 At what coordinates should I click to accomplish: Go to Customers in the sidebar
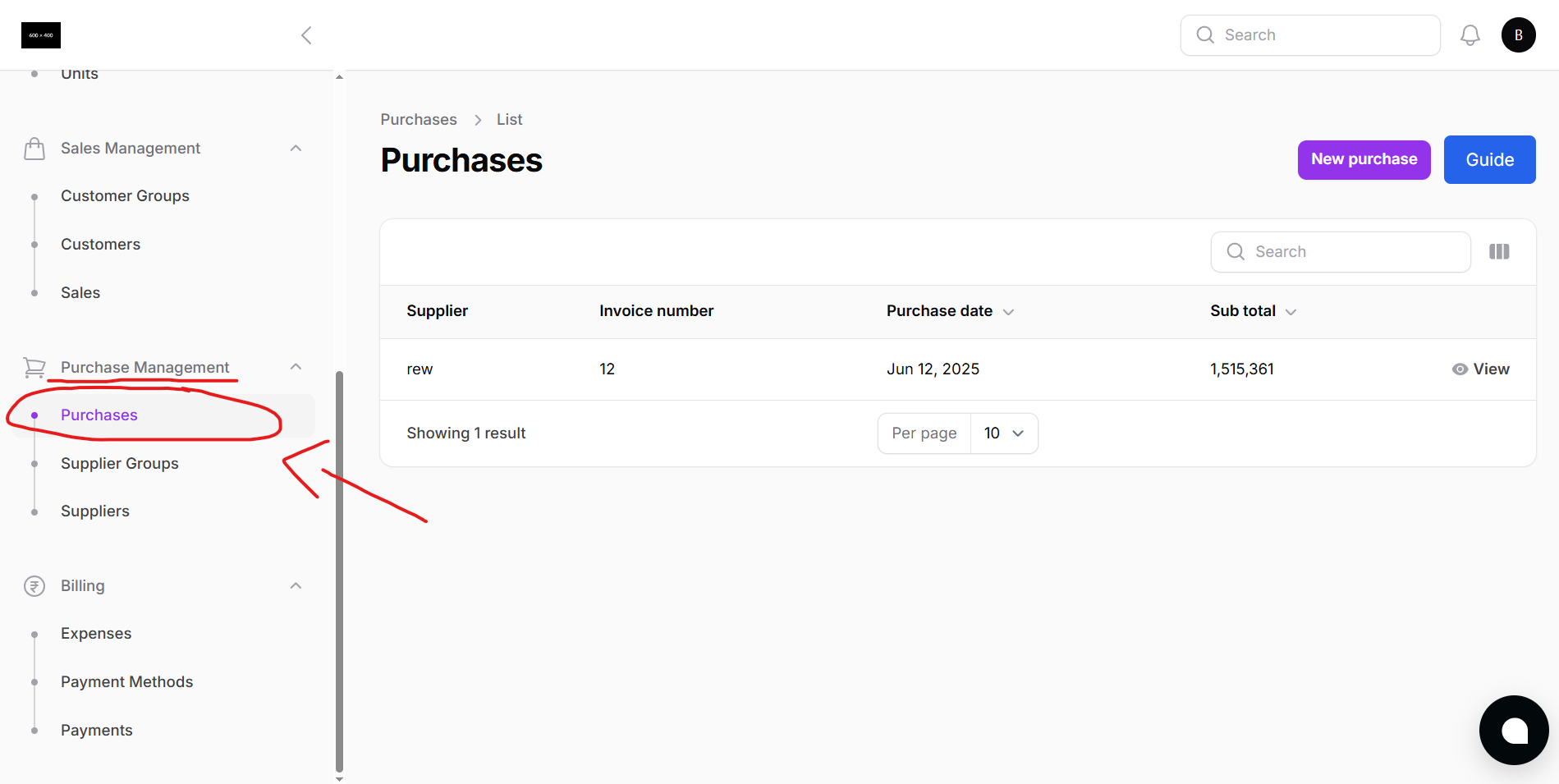100,245
